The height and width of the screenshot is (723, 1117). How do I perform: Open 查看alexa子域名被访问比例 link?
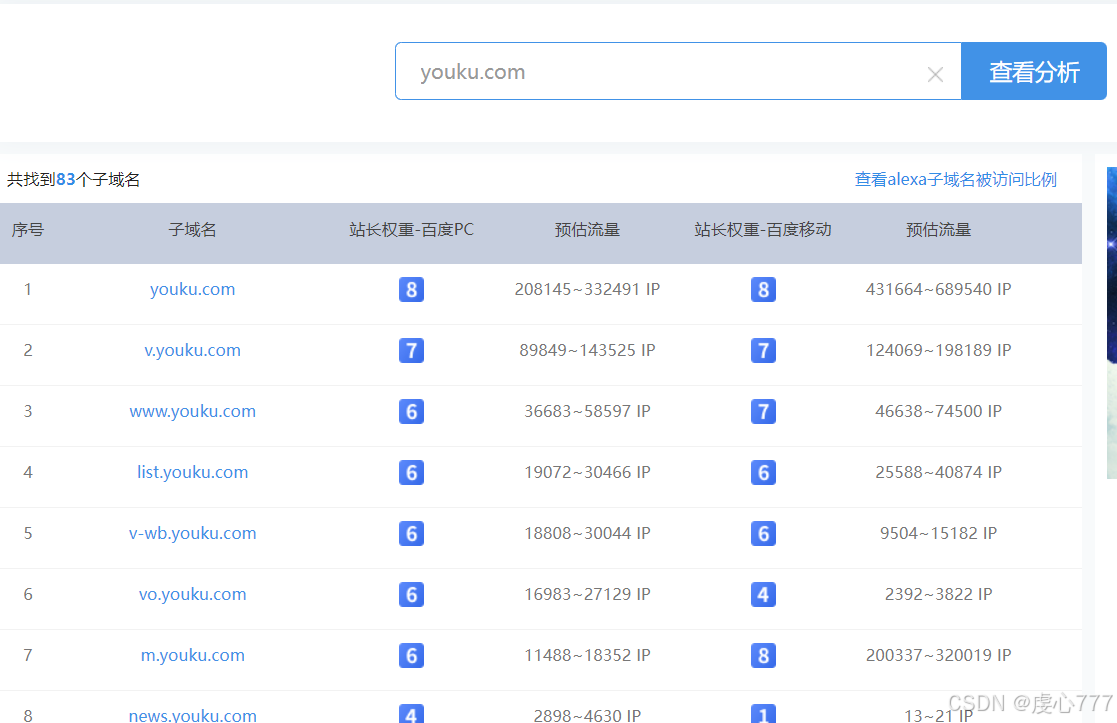point(955,180)
